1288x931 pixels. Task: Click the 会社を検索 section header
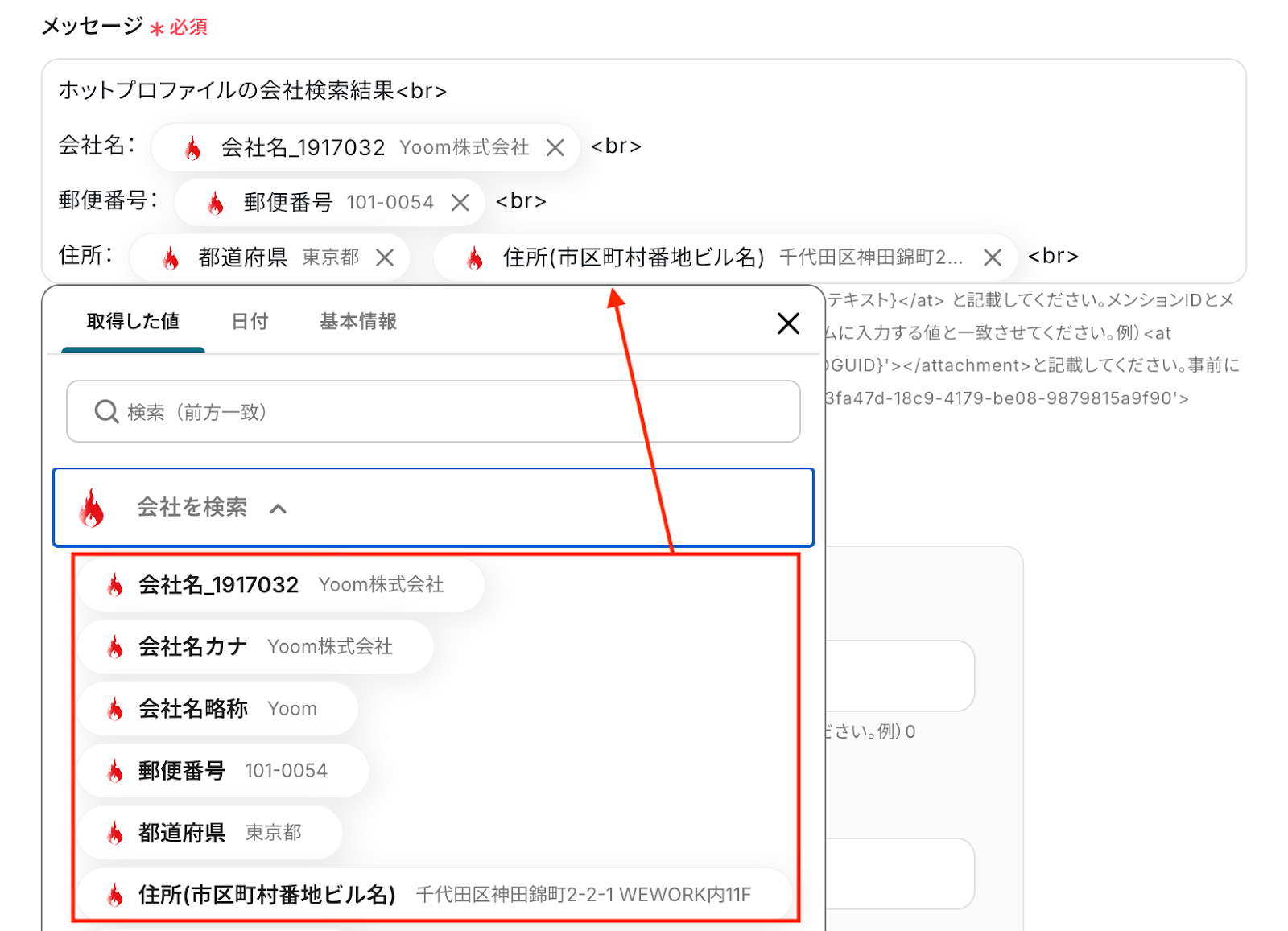433,508
